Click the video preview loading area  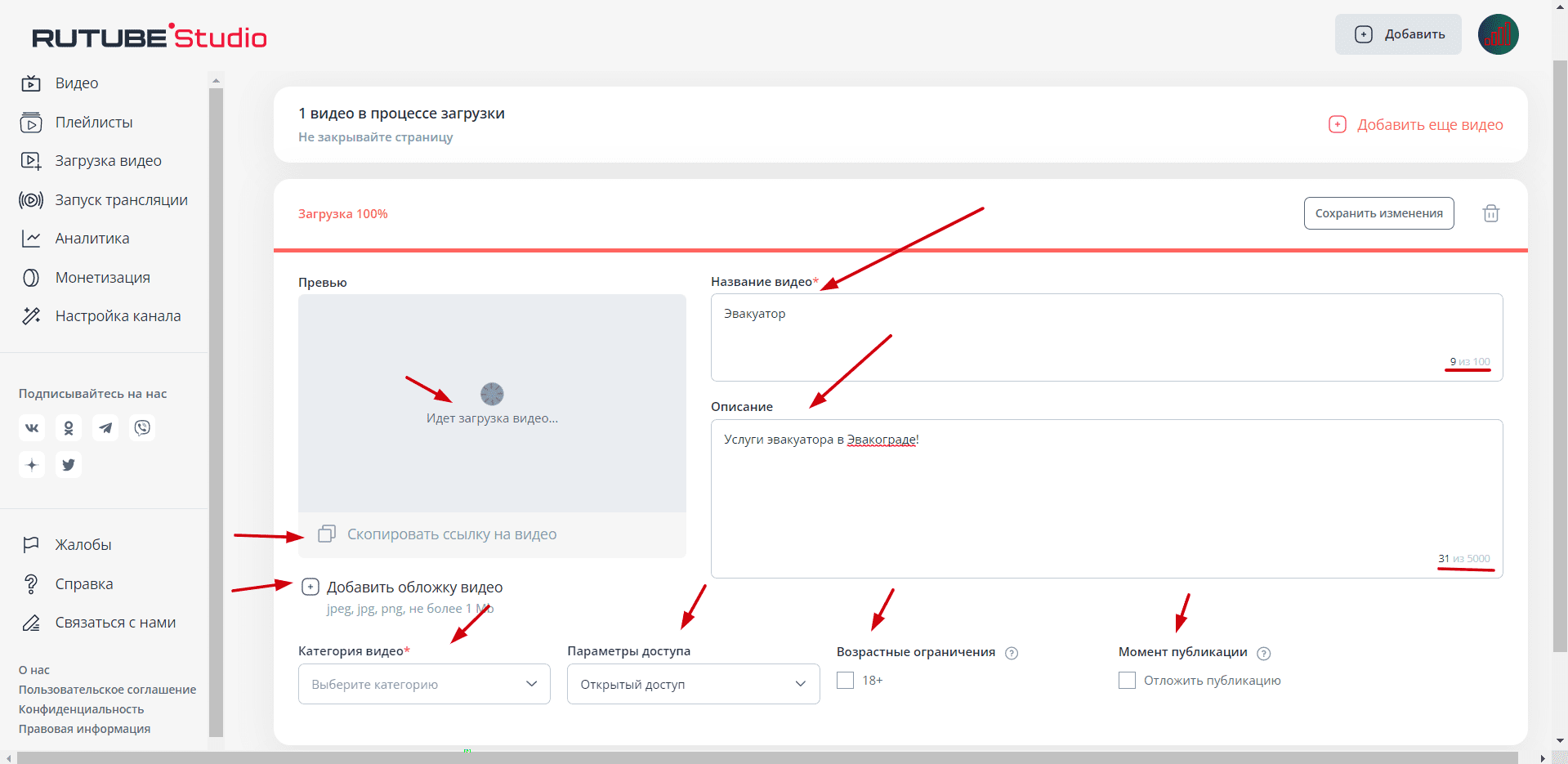pos(492,403)
